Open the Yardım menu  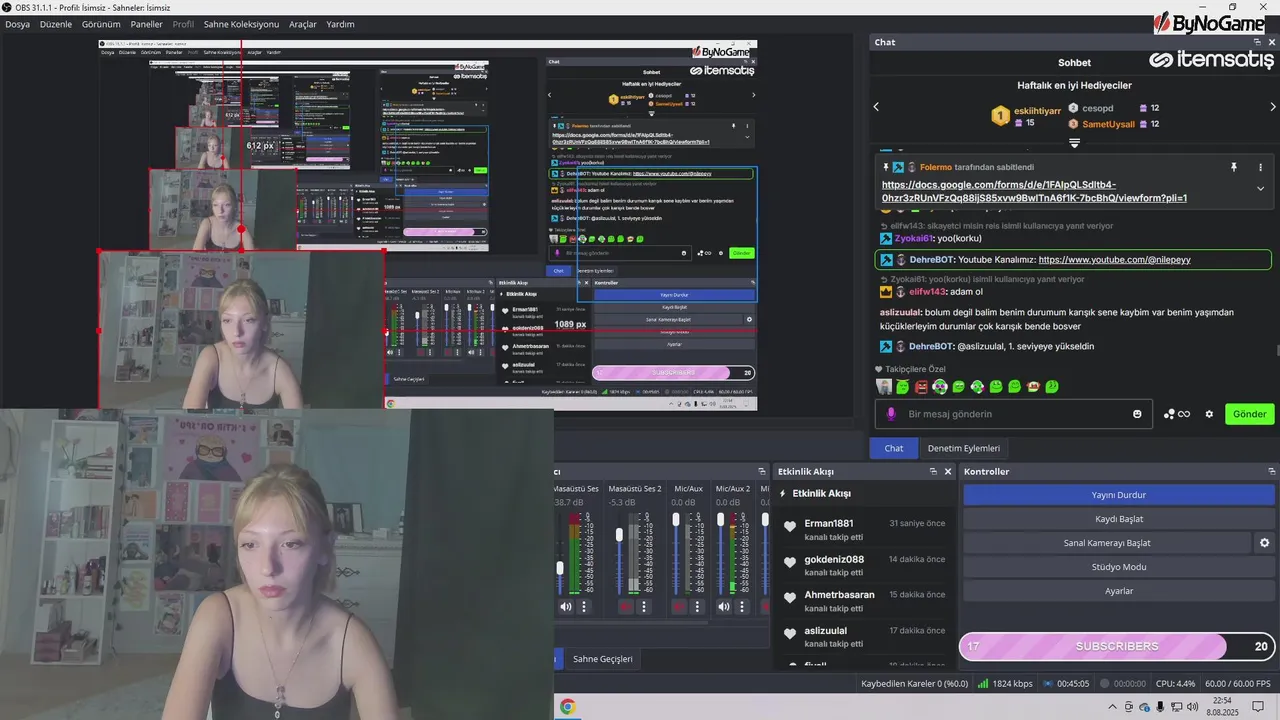point(341,24)
